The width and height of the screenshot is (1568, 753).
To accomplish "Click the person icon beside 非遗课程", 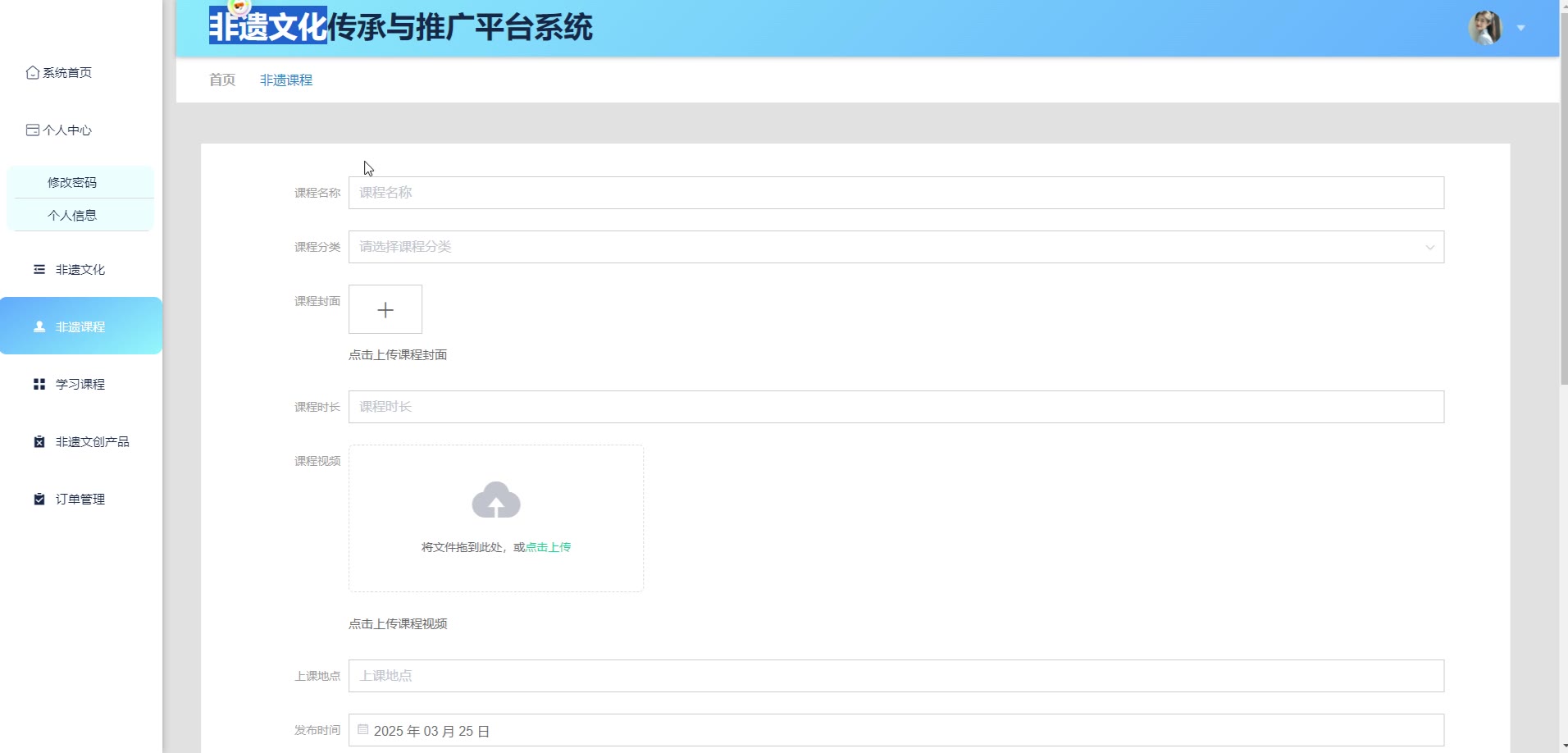I will 39,327.
